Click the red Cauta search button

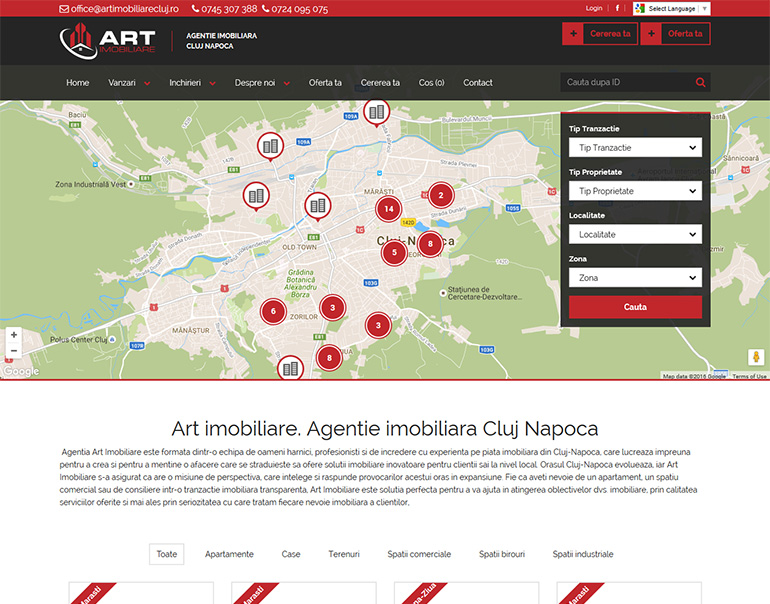(x=635, y=307)
